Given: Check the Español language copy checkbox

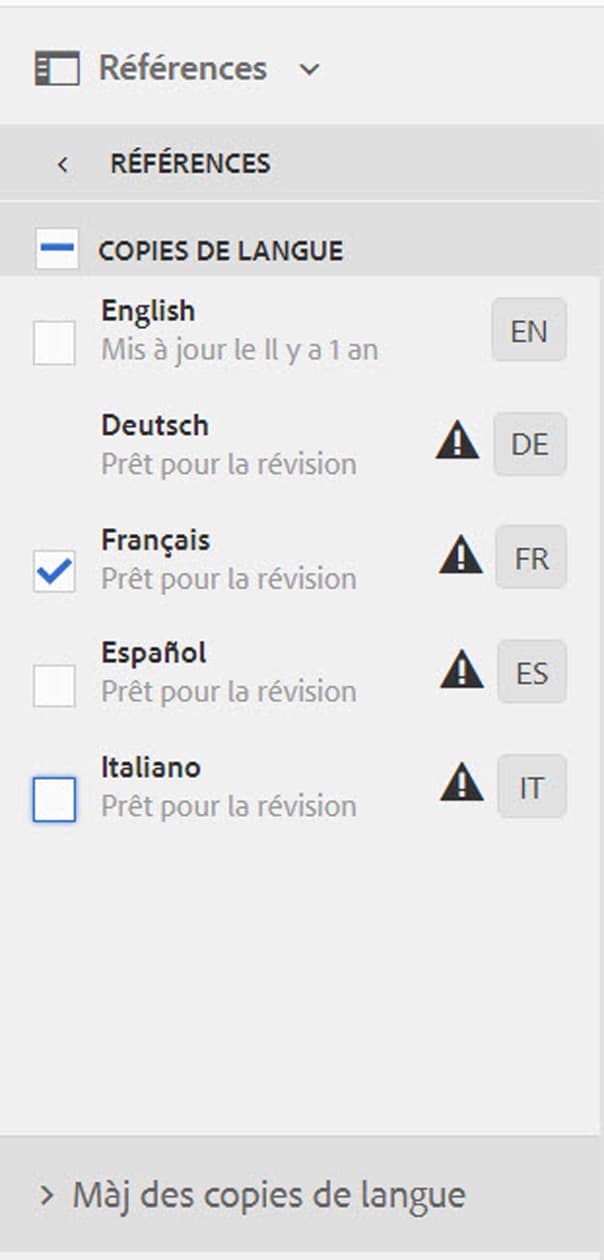Looking at the screenshot, I should [x=54, y=686].
